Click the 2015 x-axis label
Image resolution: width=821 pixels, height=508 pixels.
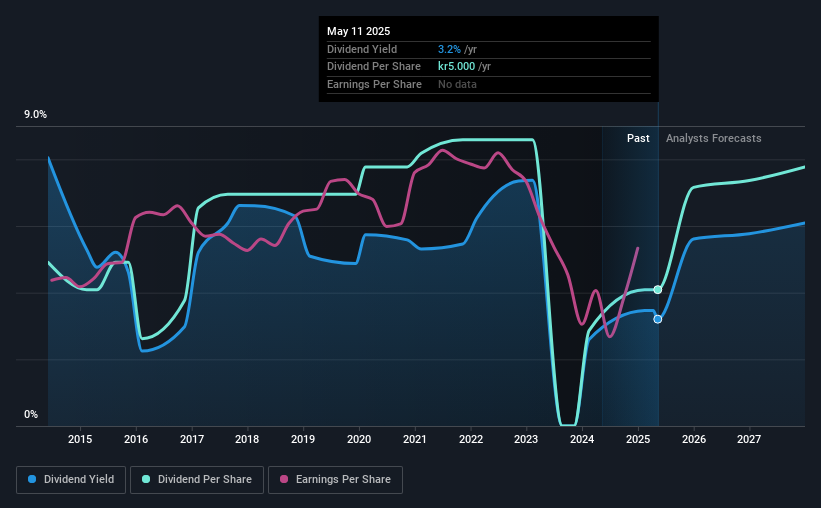[x=80, y=439]
